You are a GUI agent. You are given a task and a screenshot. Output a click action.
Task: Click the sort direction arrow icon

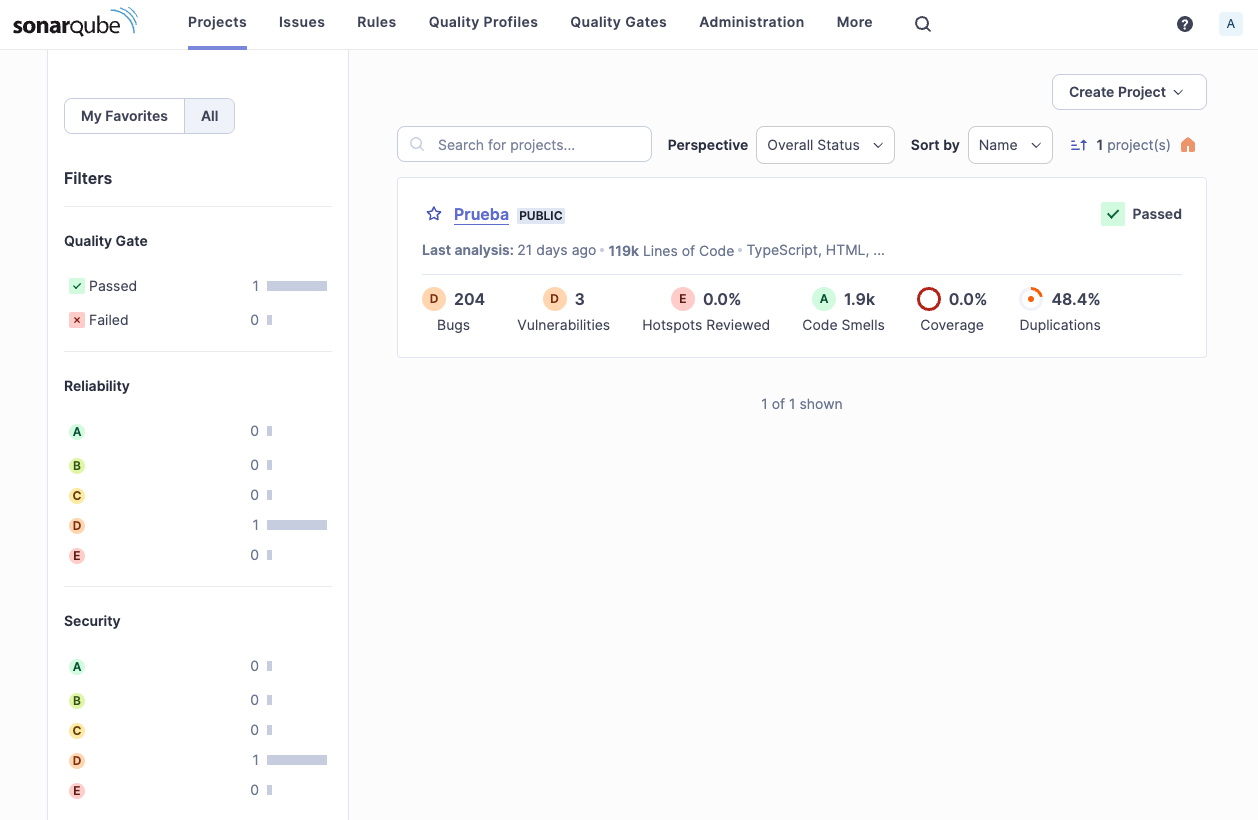1079,145
